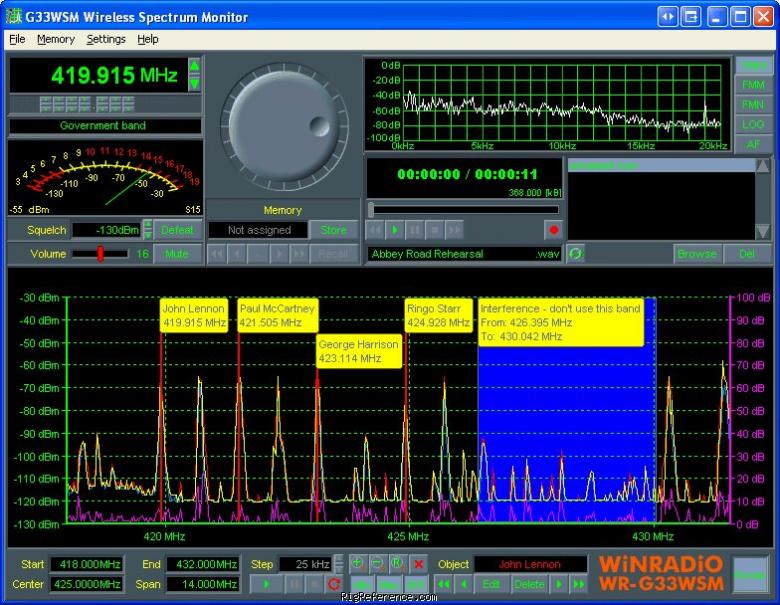Click the red Volume slider handle
Viewport: 780px width, 605px height.
pos(100,253)
